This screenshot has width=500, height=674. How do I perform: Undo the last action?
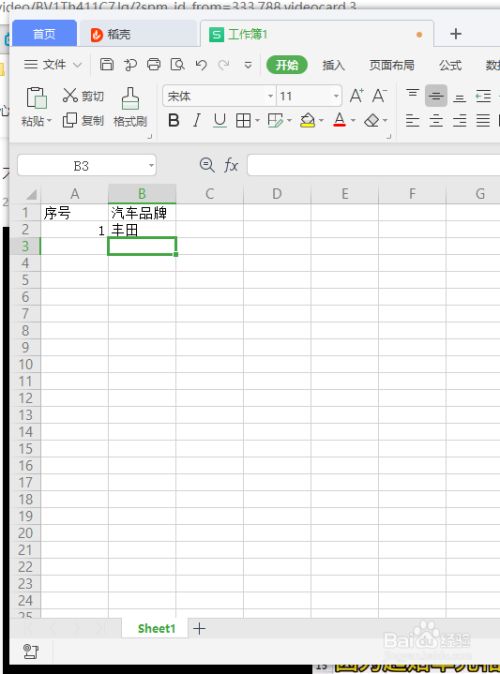coord(201,64)
